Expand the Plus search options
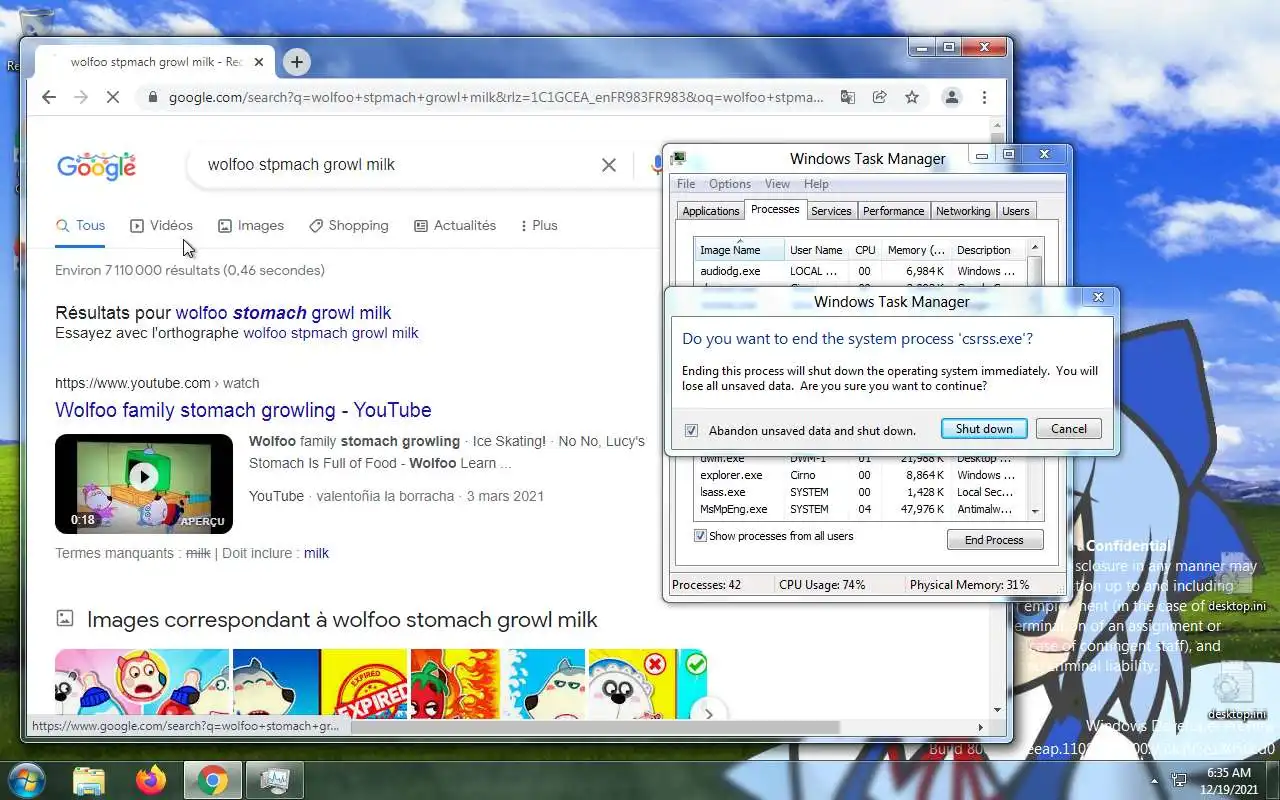 pos(539,225)
